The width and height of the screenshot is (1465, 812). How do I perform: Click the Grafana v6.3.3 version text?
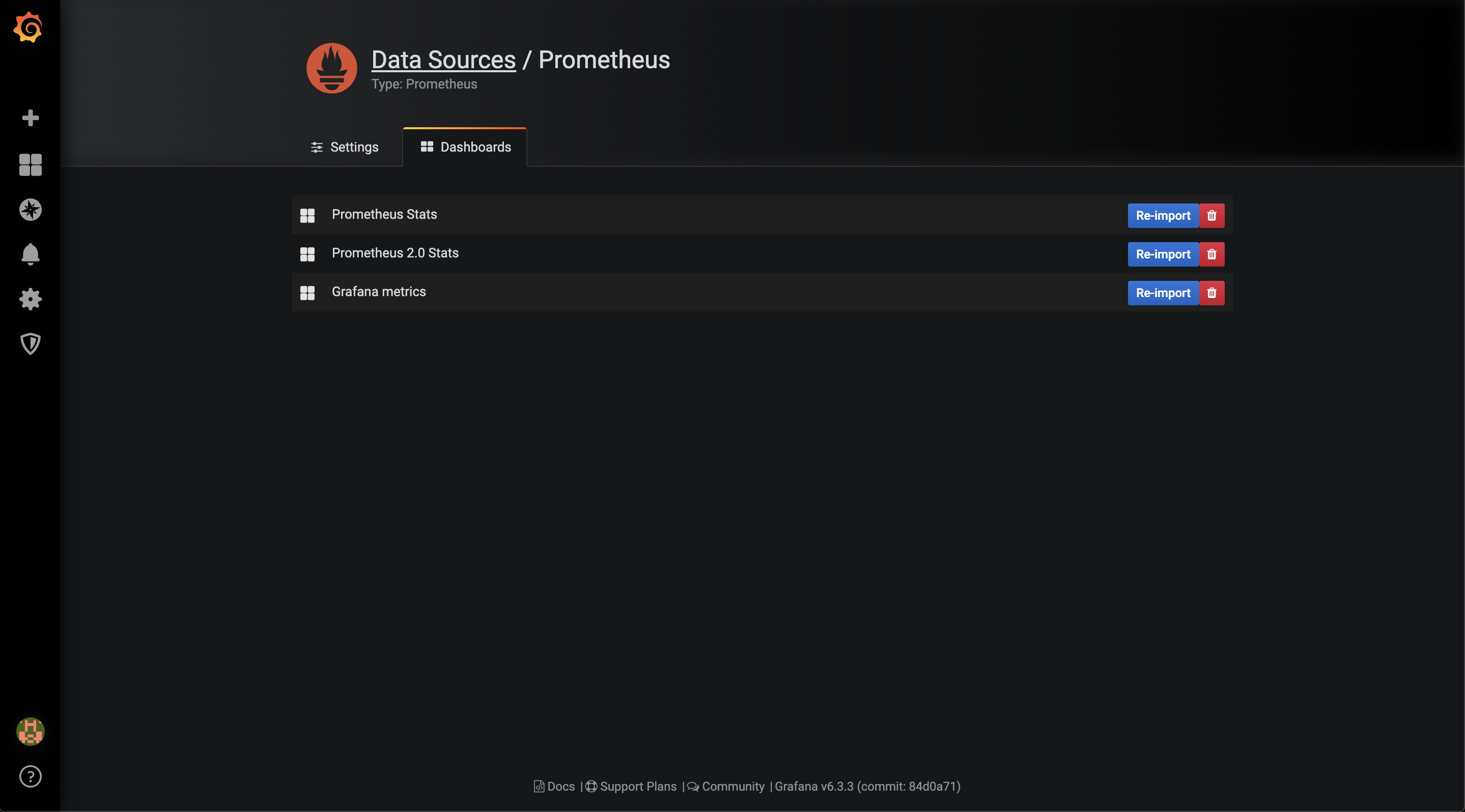coord(868,787)
